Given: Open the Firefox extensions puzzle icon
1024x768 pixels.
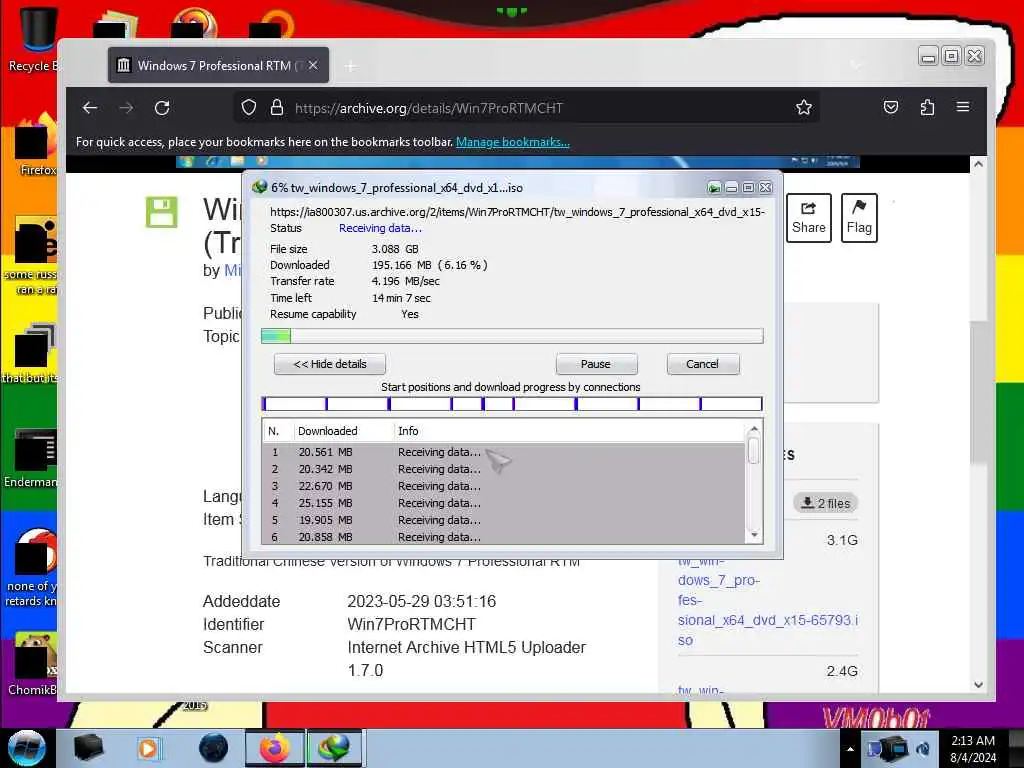Looking at the screenshot, I should click(x=927, y=107).
